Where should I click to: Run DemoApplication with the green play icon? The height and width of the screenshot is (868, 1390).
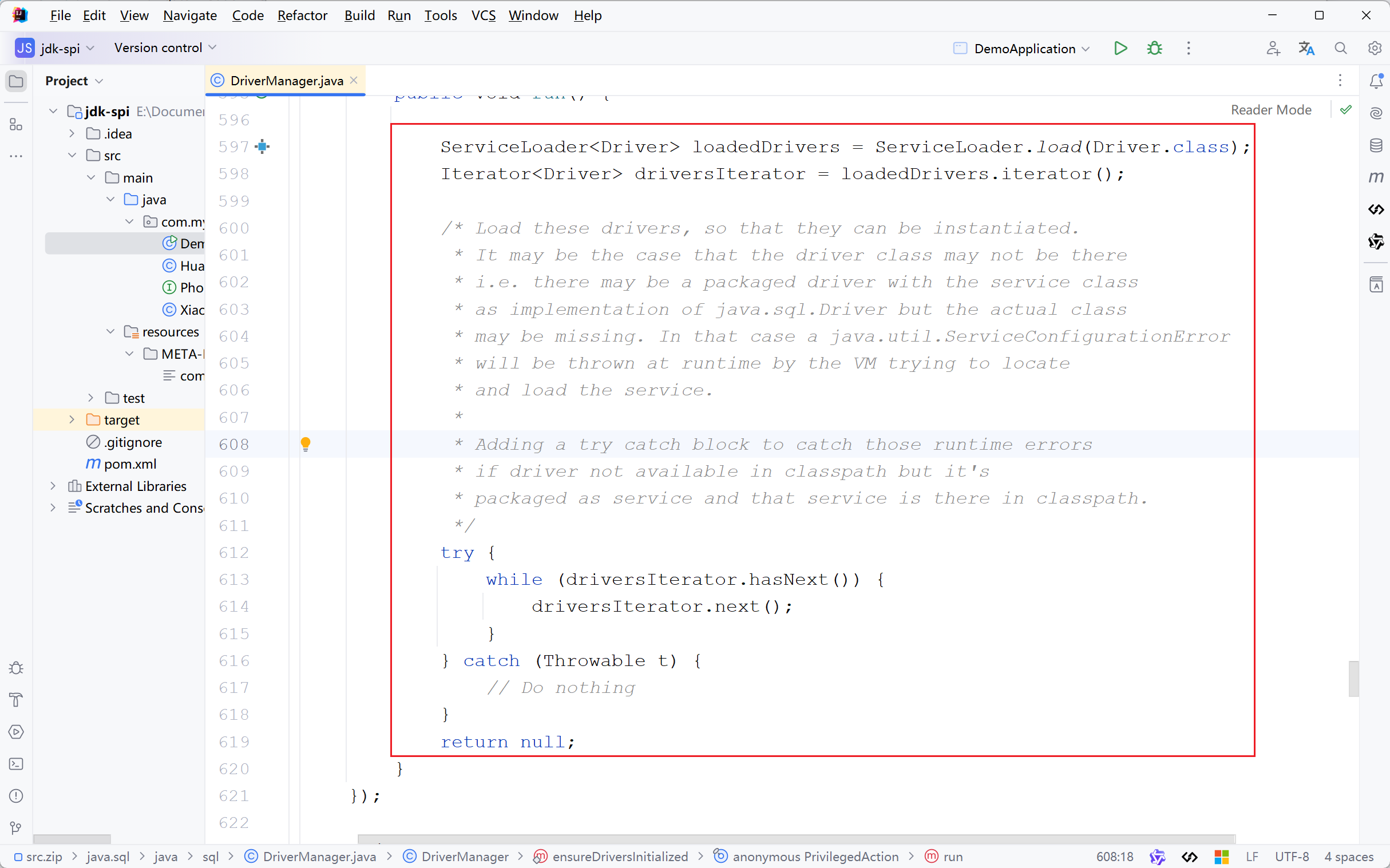[1119, 48]
